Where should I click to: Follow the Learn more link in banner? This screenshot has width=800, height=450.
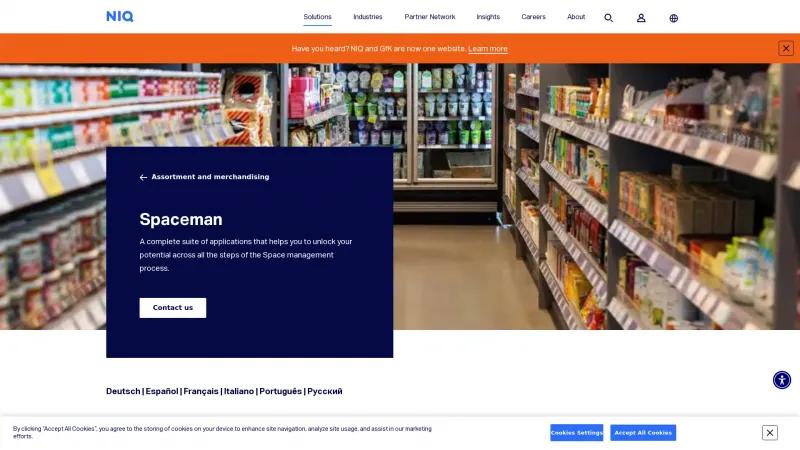click(x=488, y=49)
